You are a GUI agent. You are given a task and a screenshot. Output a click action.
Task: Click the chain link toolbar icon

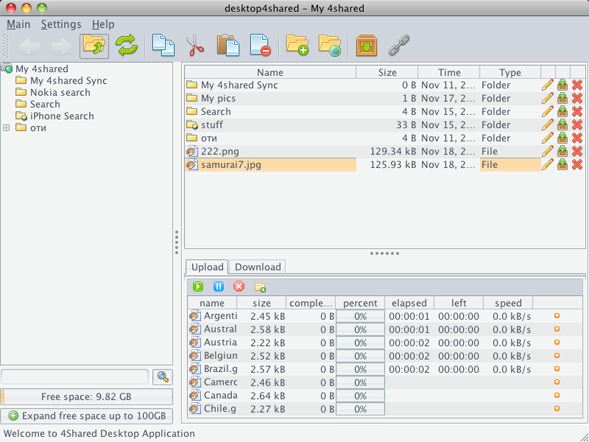point(399,46)
